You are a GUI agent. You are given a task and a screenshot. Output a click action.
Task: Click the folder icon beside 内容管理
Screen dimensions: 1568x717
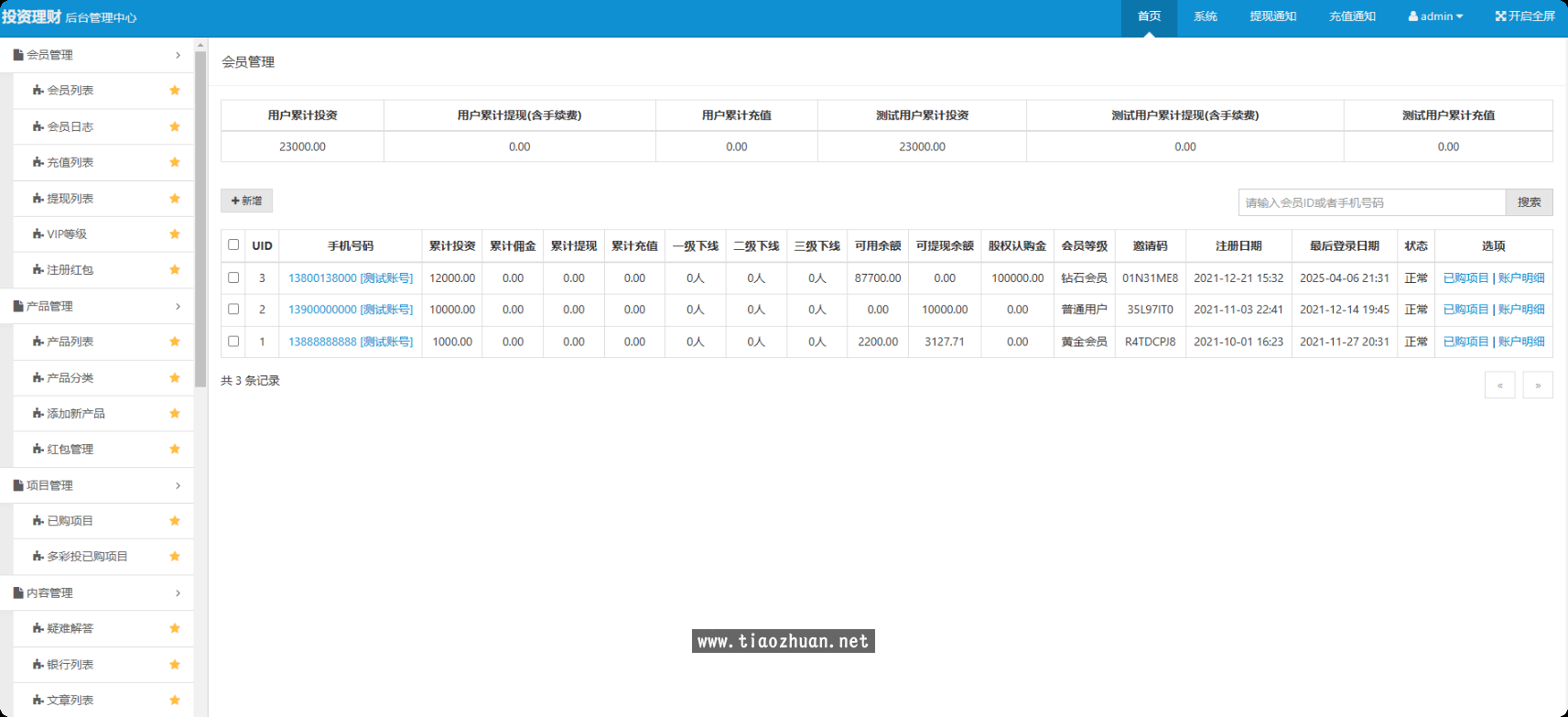point(18,592)
